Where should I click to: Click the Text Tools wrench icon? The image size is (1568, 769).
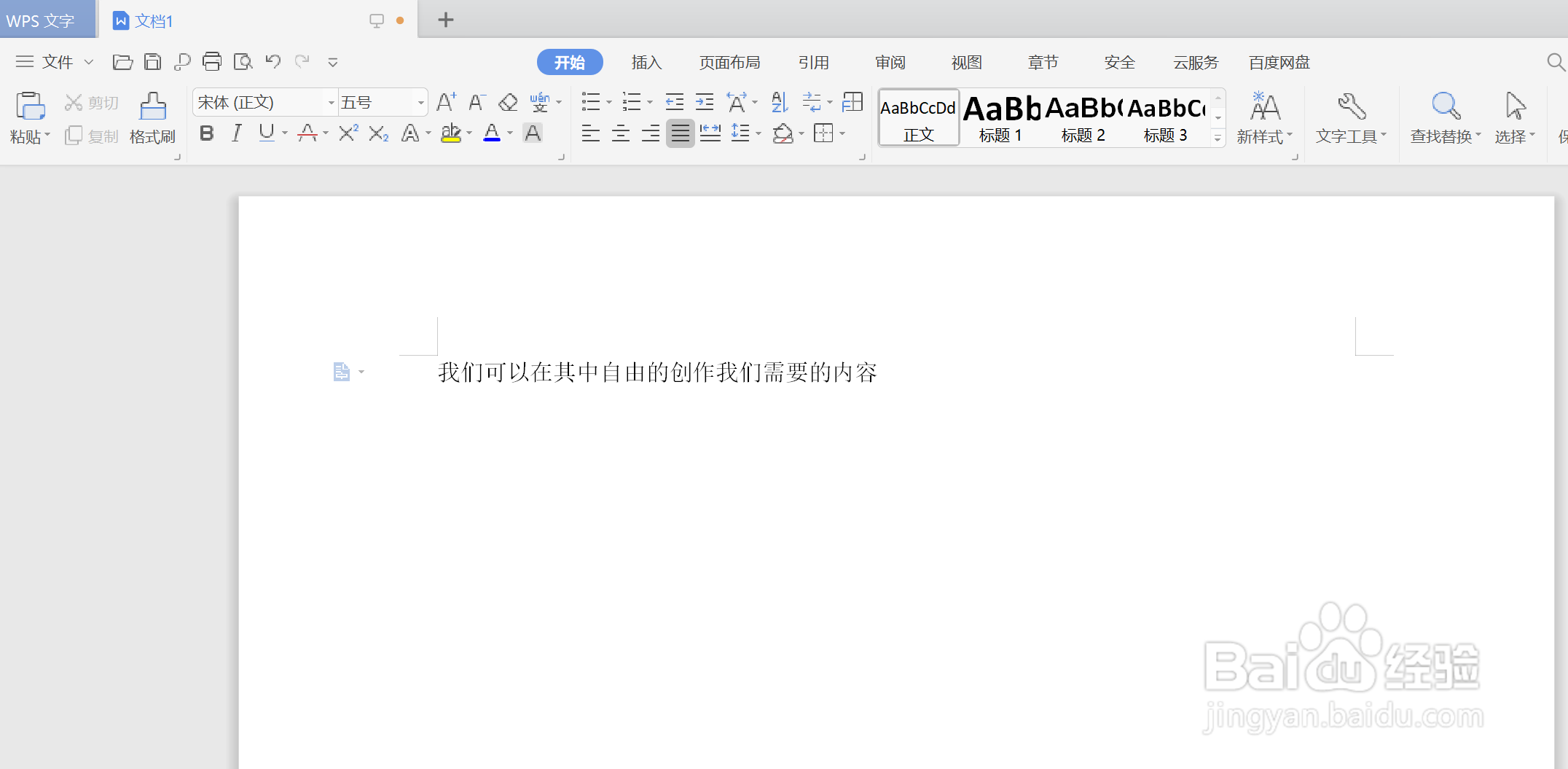(x=1352, y=106)
